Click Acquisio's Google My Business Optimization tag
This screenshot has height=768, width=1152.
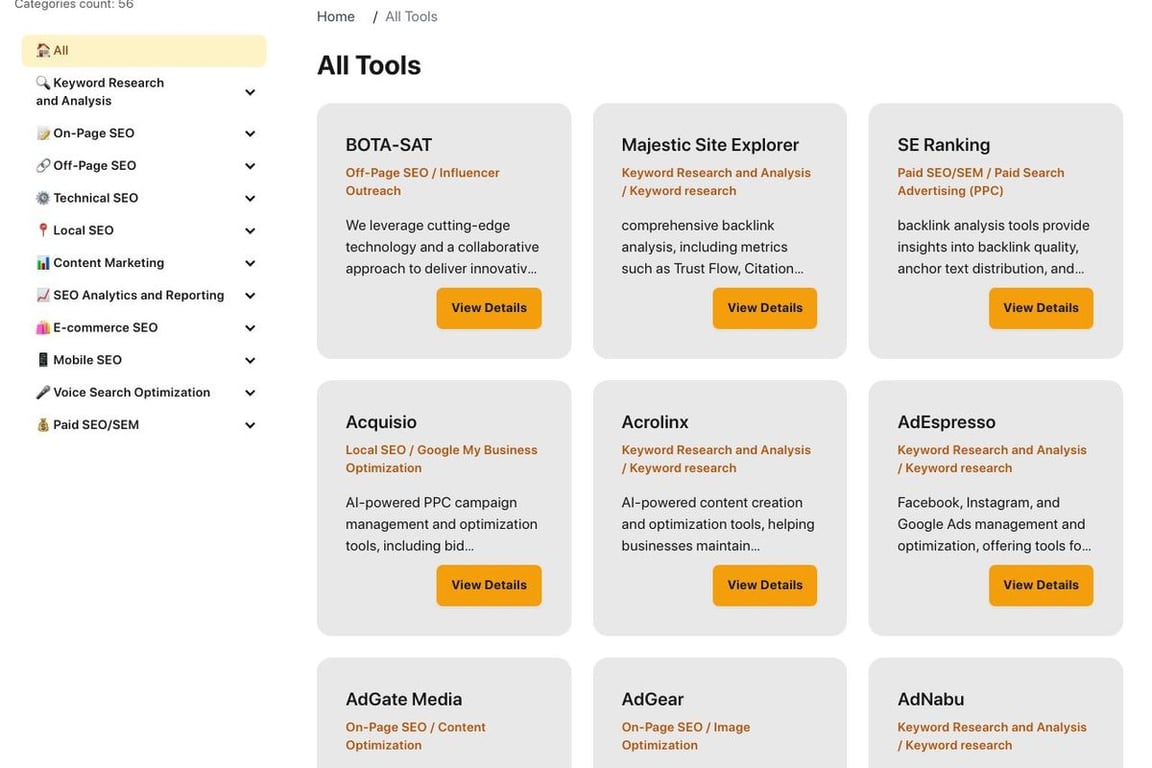pyautogui.click(x=442, y=459)
